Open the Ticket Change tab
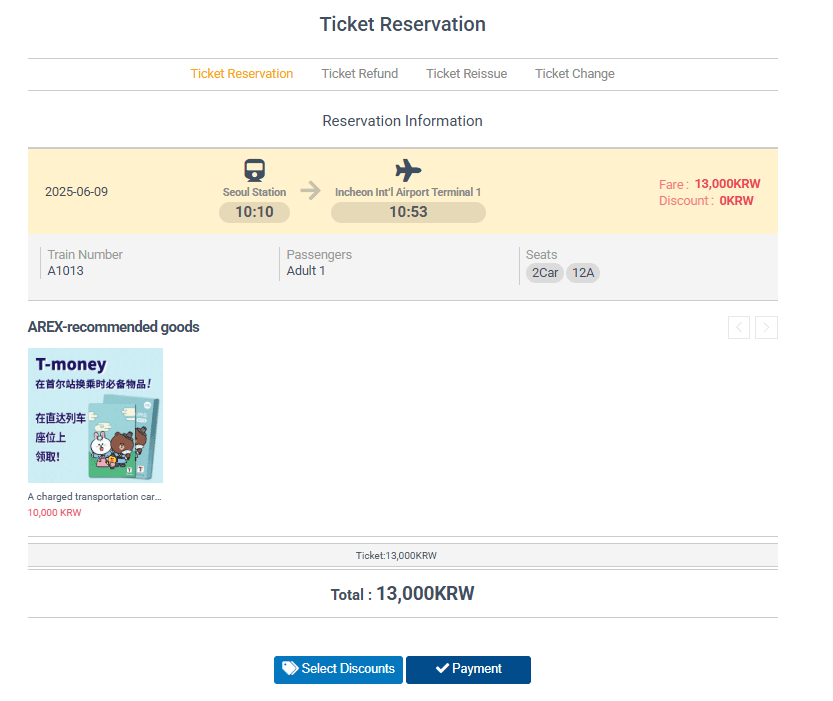The height and width of the screenshot is (701, 833). 575,74
